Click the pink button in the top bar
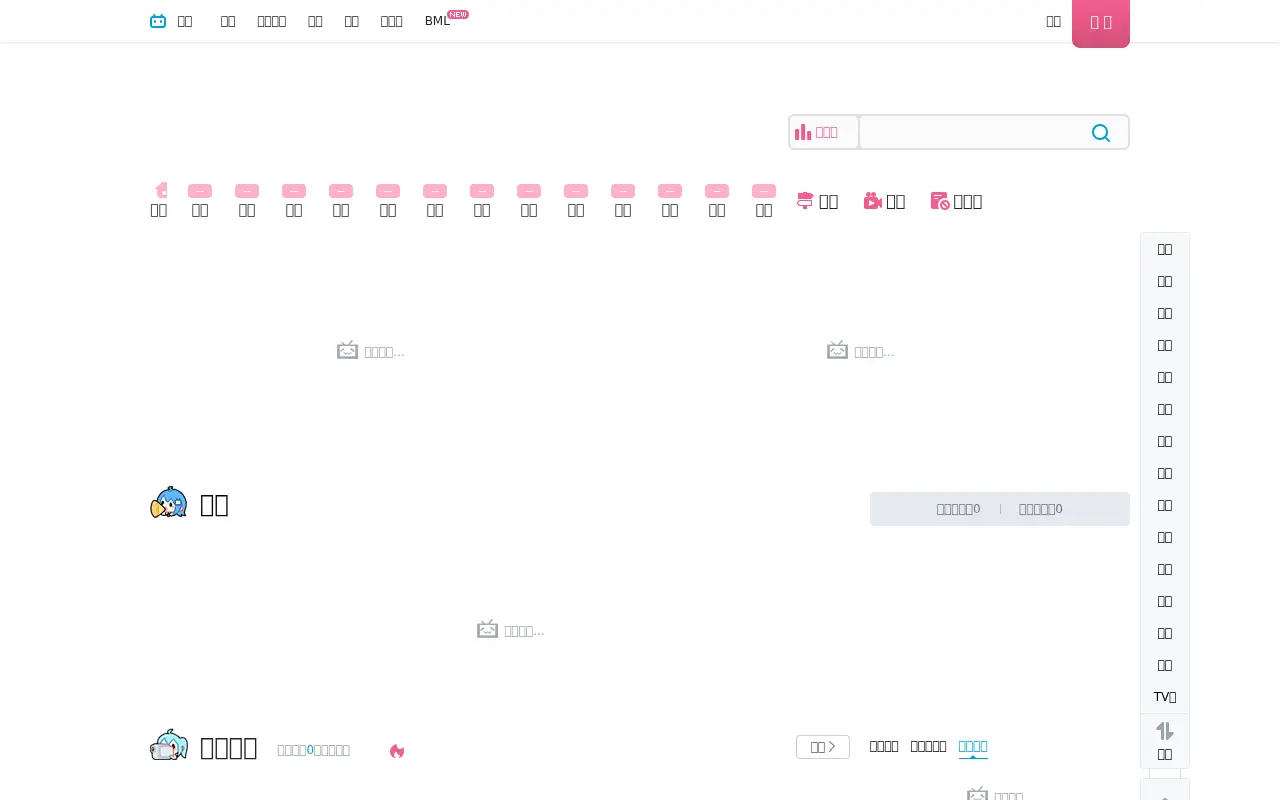The image size is (1280, 800). [1101, 23]
